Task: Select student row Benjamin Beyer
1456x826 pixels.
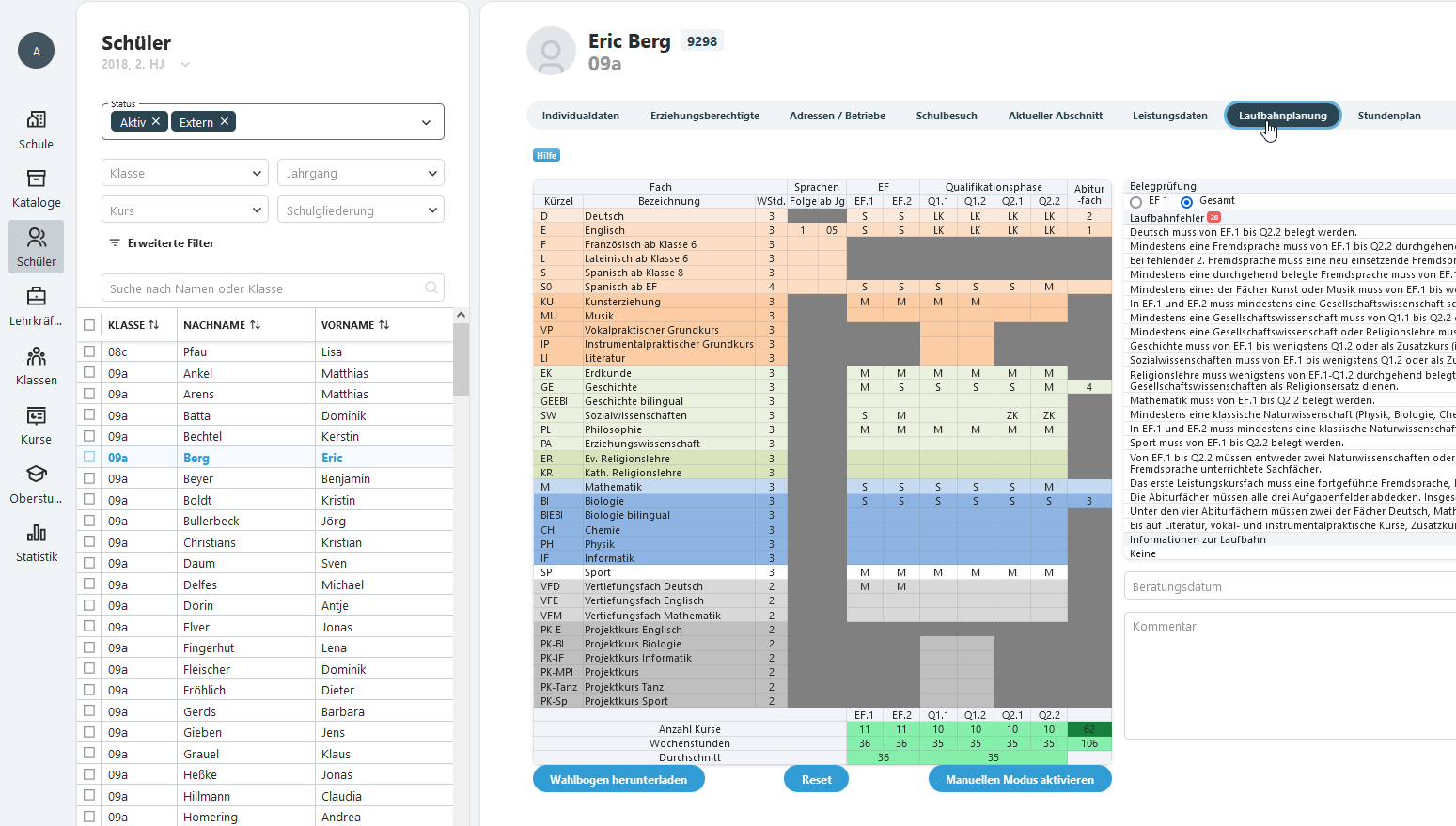Action: coord(265,478)
